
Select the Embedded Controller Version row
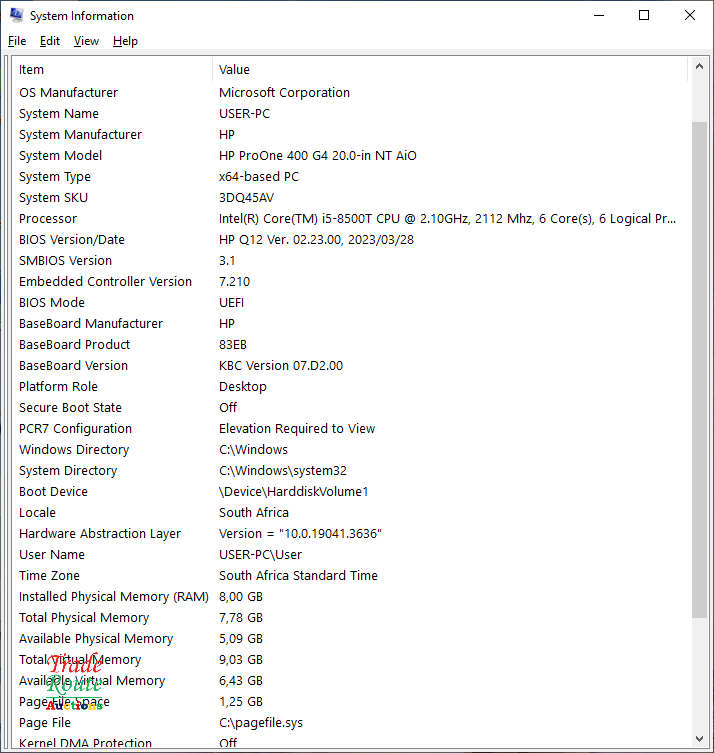[x=350, y=282]
